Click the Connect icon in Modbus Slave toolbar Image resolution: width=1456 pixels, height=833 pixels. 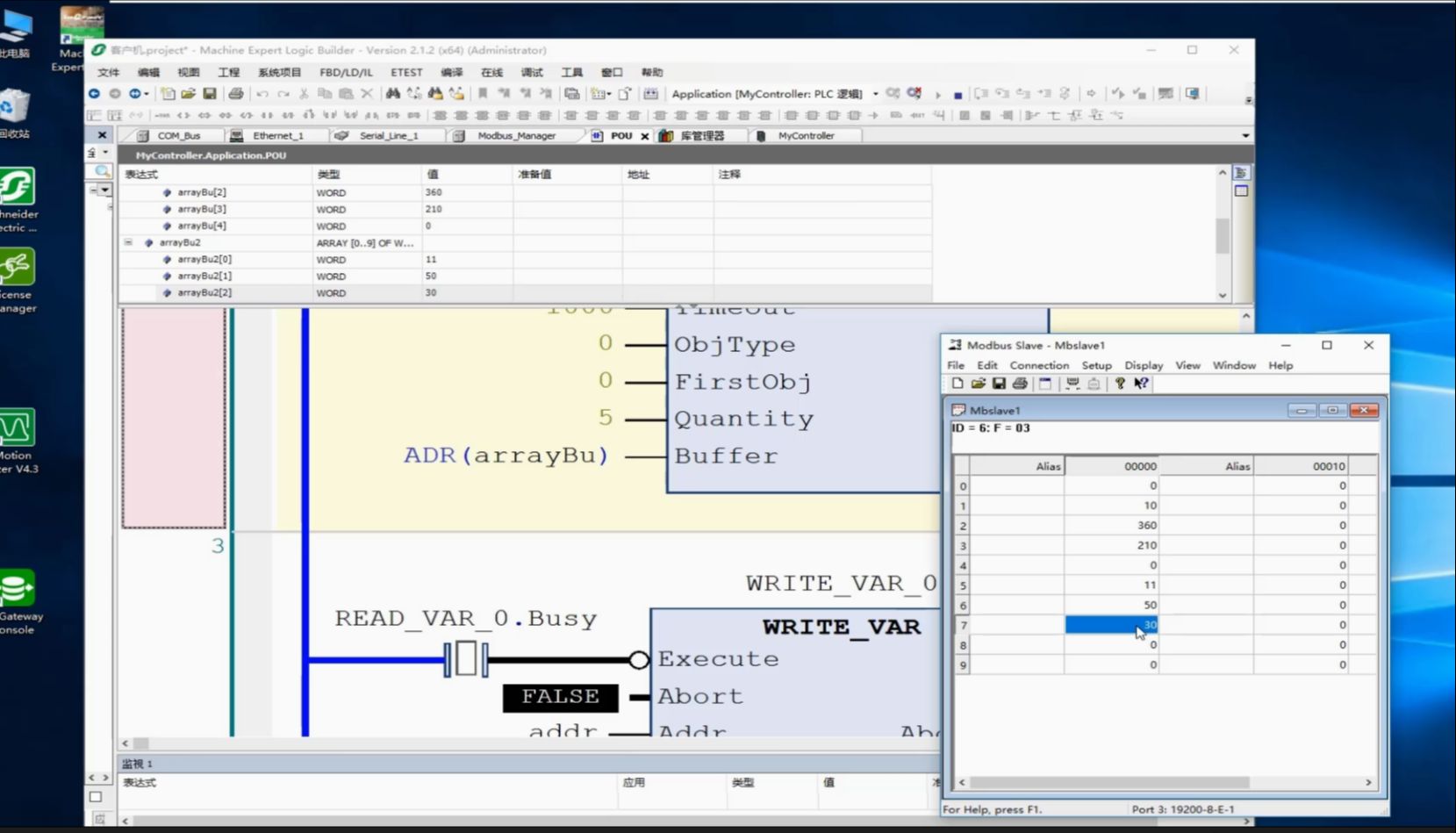pyautogui.click(x=1072, y=384)
